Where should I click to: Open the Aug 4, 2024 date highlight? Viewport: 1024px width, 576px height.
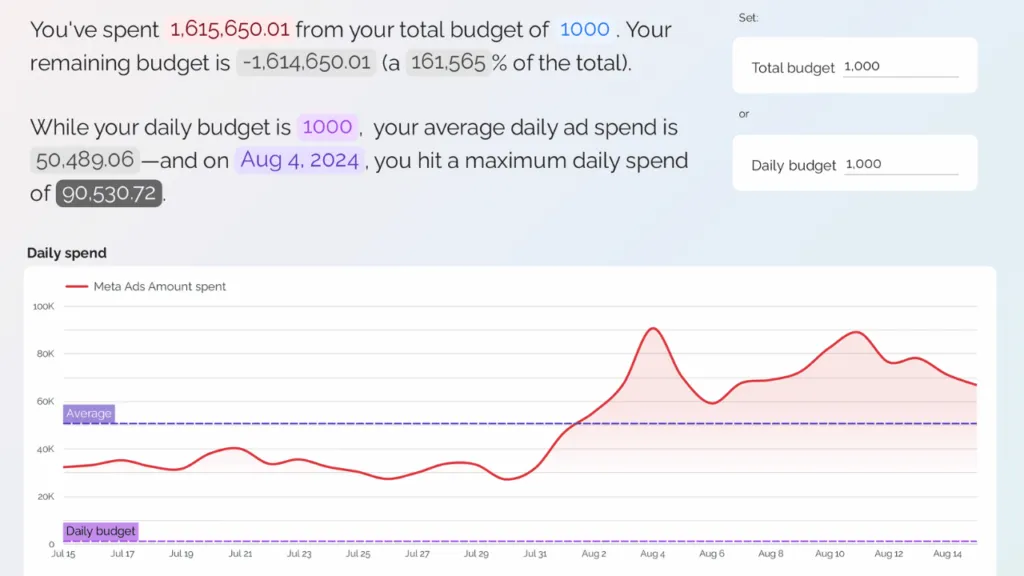299,160
